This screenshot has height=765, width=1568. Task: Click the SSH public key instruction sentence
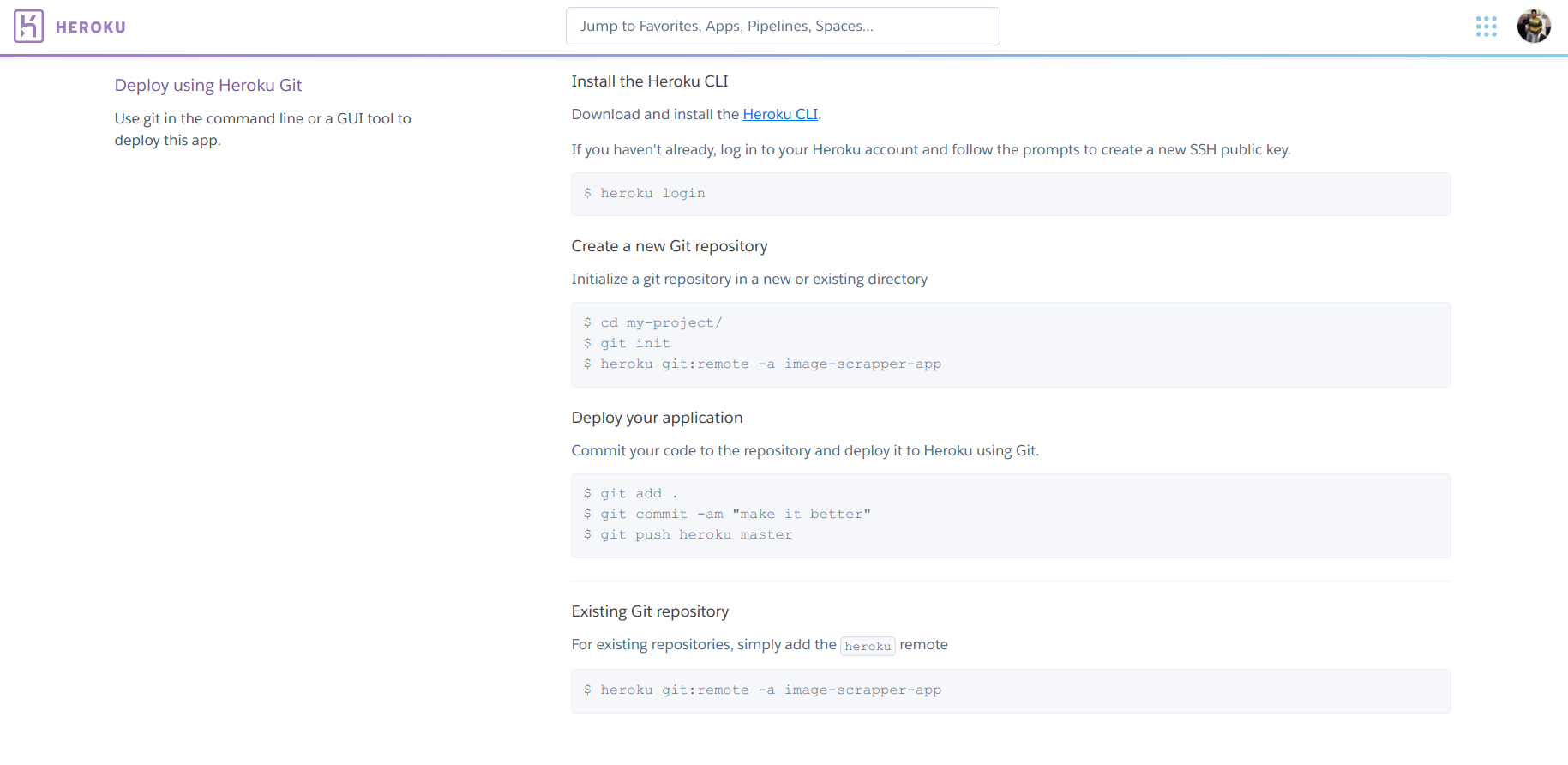(931, 149)
